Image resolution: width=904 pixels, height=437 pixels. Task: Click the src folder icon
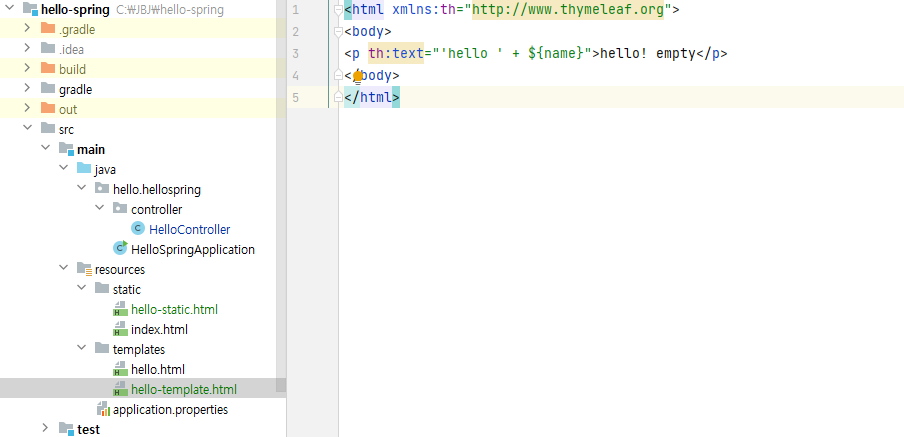pyautogui.click(x=48, y=129)
